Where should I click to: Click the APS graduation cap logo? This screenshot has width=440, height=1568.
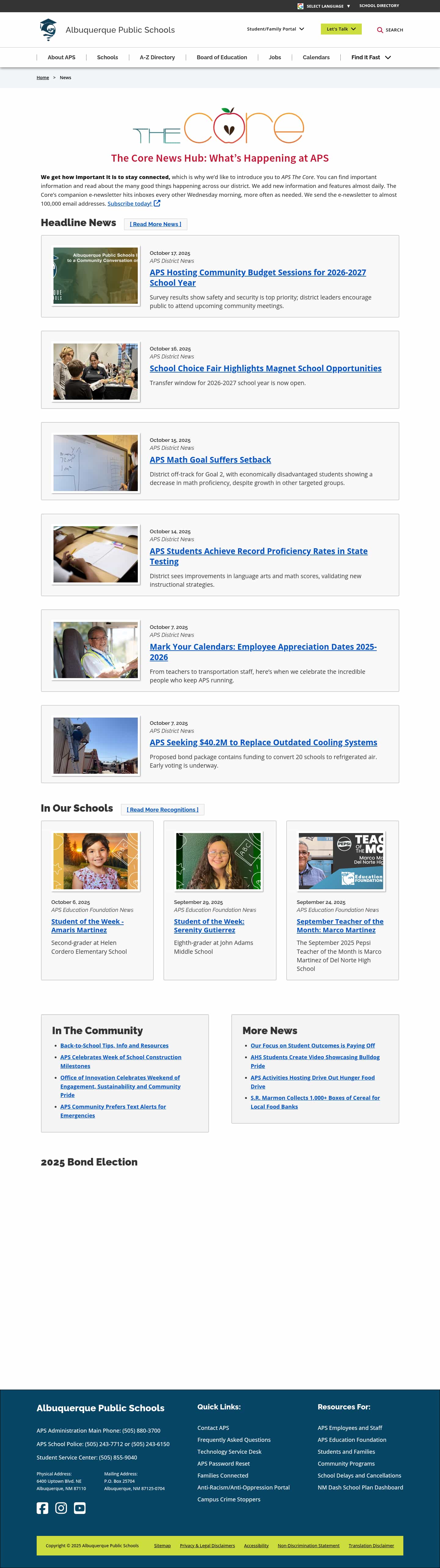tap(48, 29)
